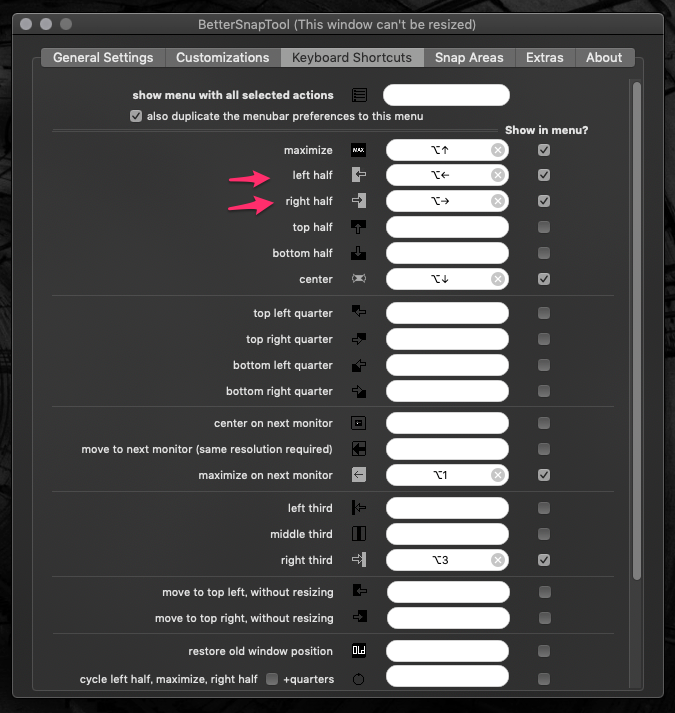Enable Show in menu for top left quarter
Screen dimensions: 675x713
[x=544, y=313]
